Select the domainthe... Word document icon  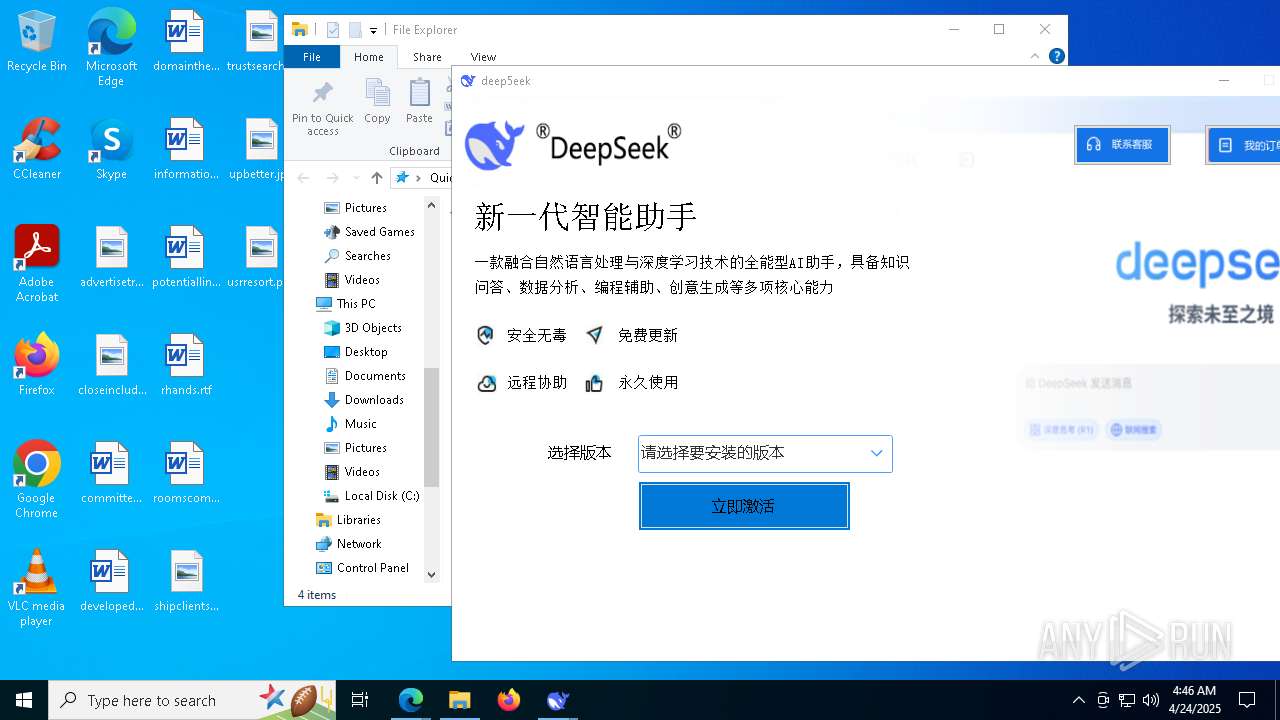(x=186, y=41)
